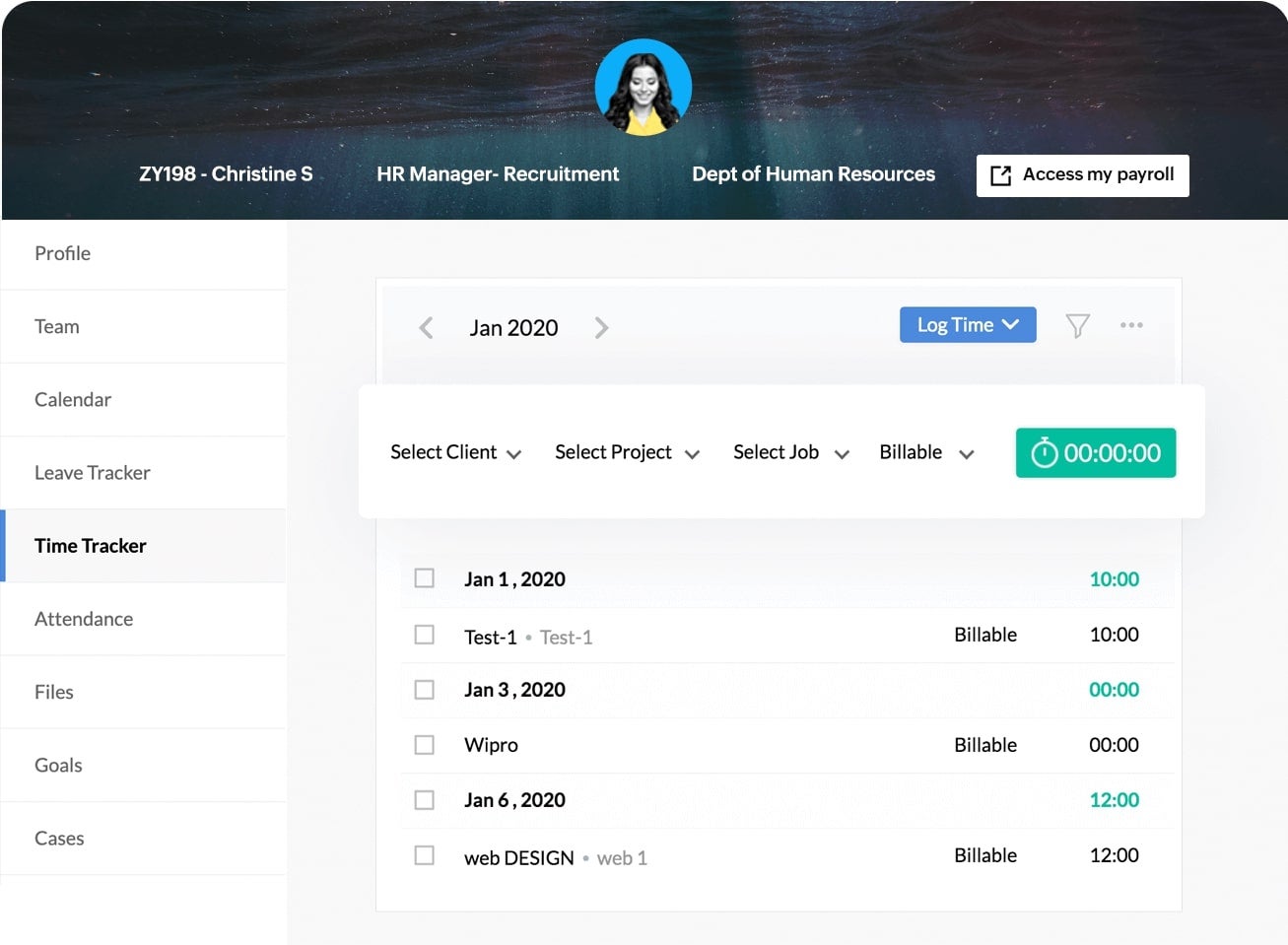
Task: Advance to next month with right arrow
Action: (x=601, y=328)
